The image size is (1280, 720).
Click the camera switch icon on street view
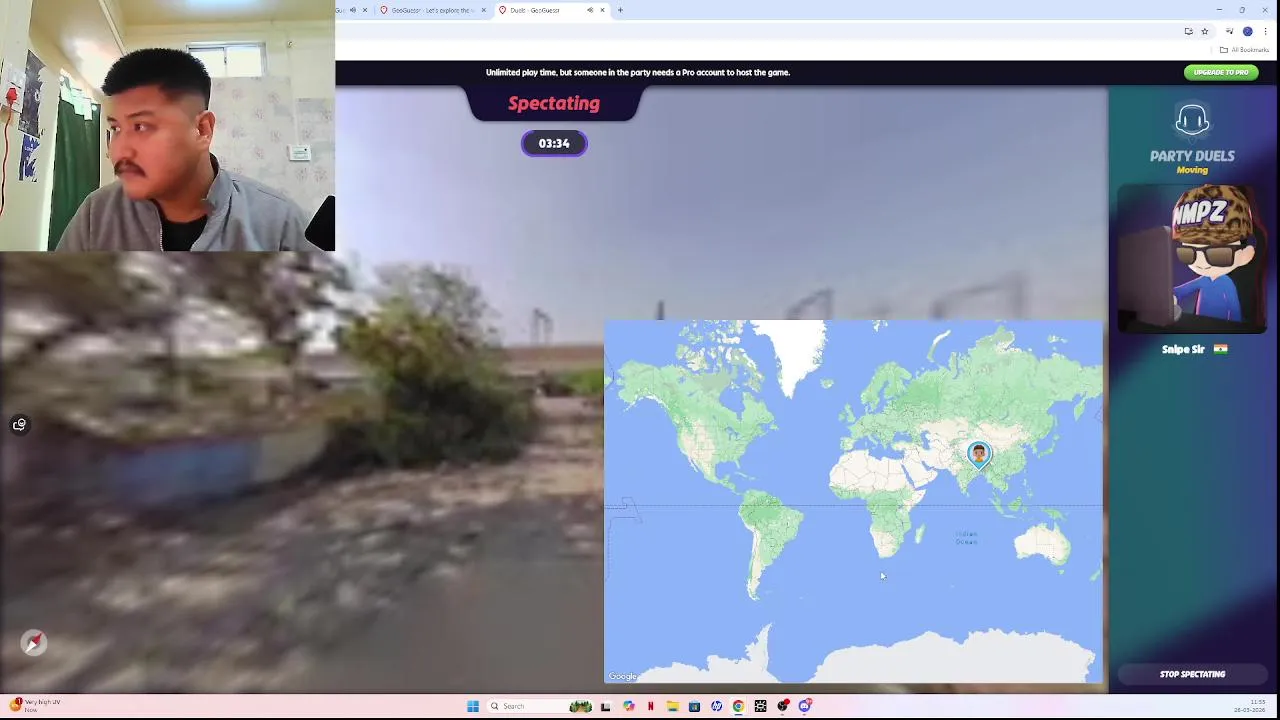(19, 425)
